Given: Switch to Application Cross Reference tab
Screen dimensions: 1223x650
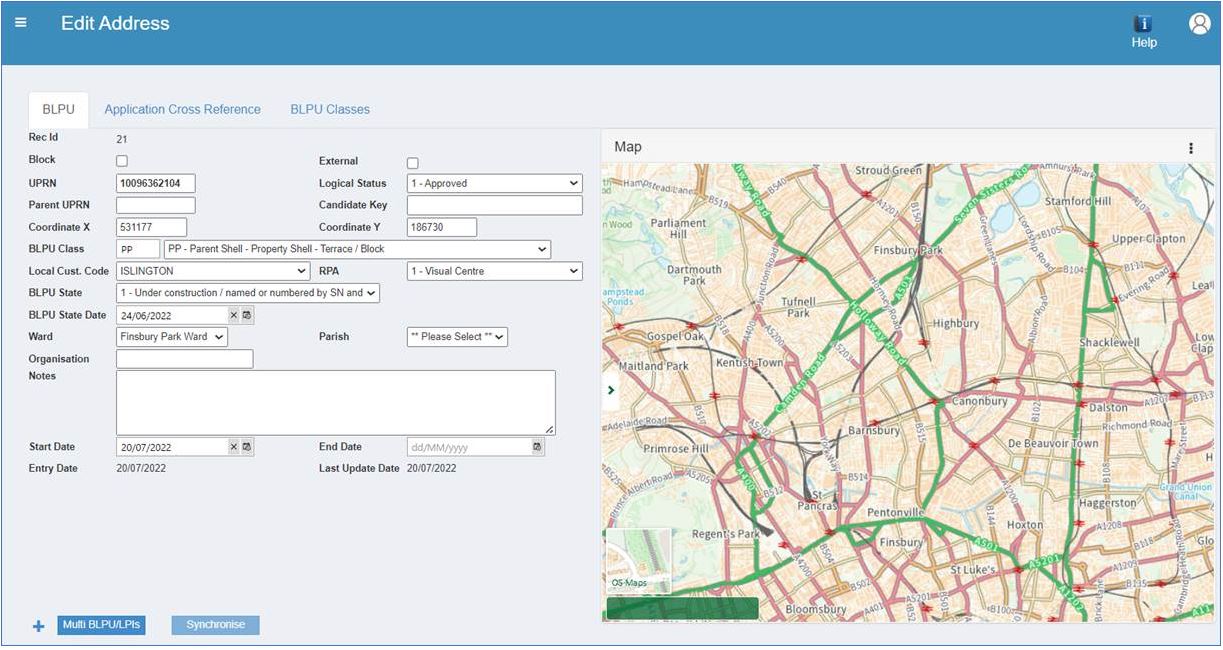Looking at the screenshot, I should [x=182, y=109].
